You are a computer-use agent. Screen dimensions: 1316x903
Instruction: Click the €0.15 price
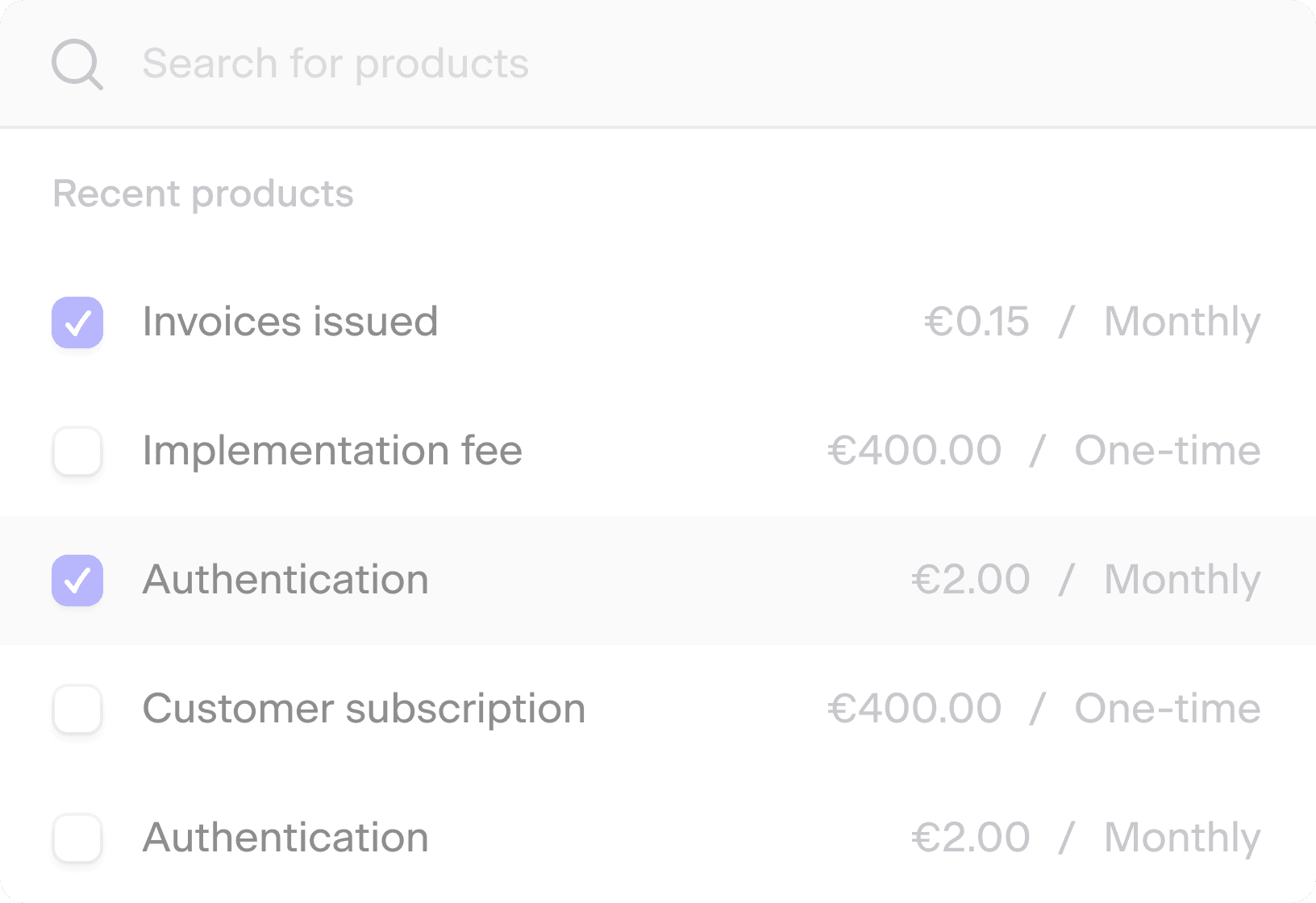(977, 322)
